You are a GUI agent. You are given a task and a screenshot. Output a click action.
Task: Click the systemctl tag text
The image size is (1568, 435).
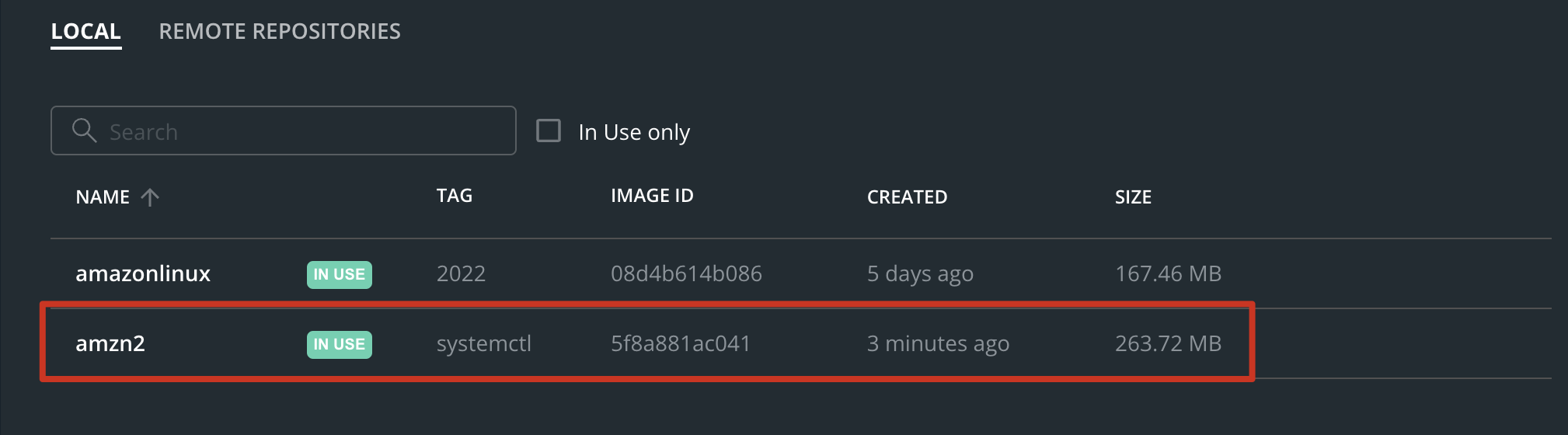coord(484,343)
